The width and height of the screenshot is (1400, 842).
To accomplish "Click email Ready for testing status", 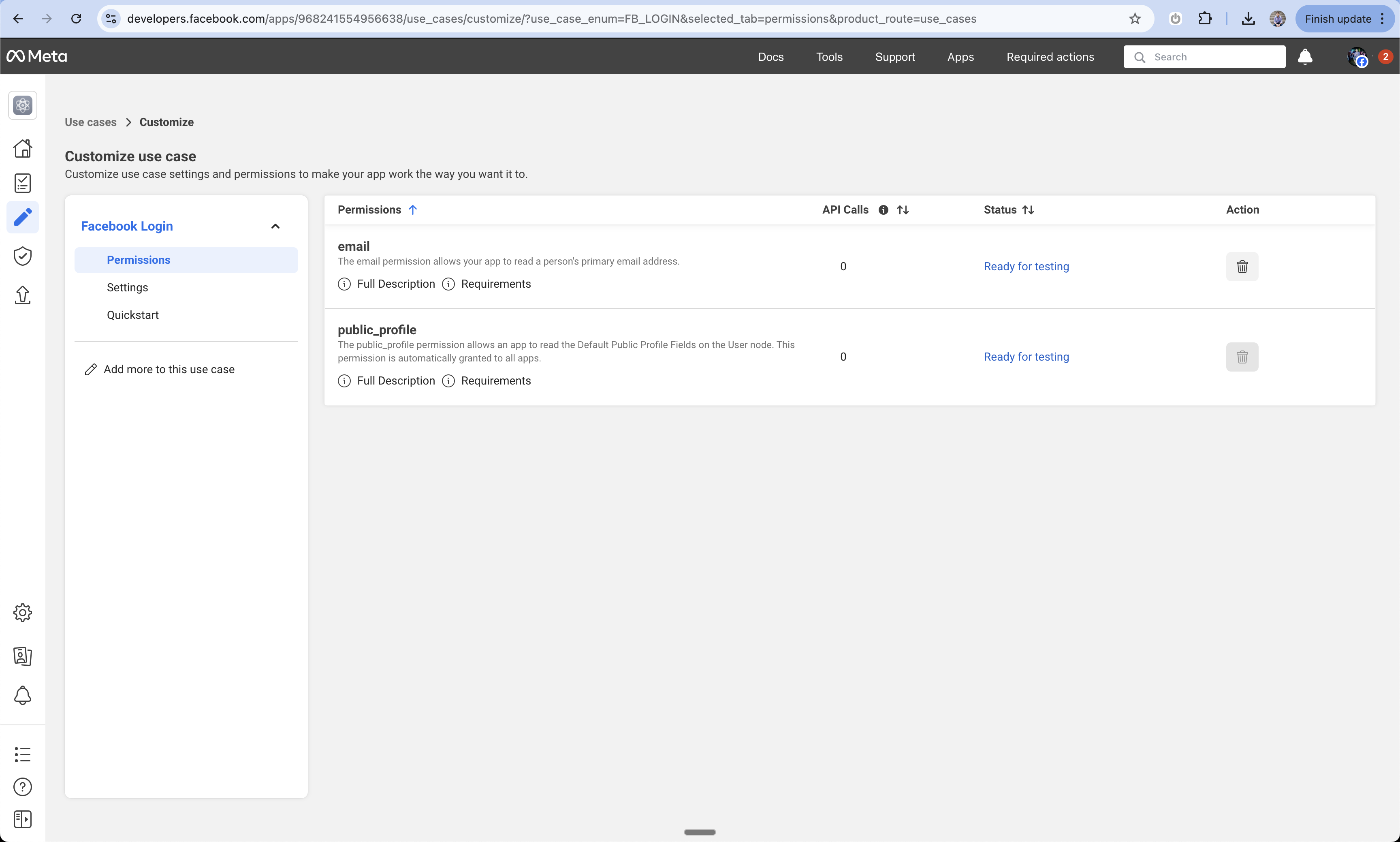I will tap(1026, 266).
